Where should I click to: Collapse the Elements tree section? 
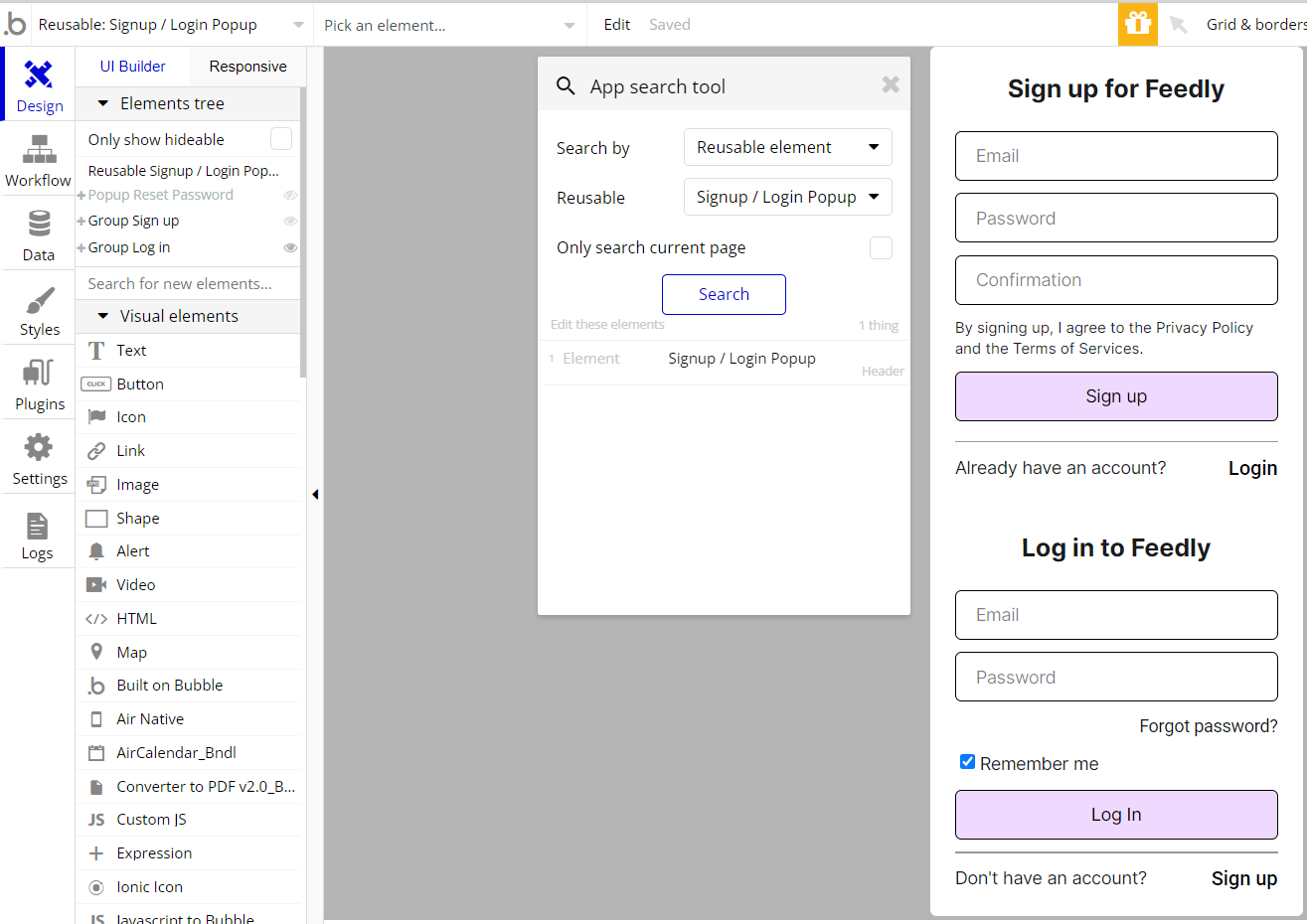(x=102, y=103)
